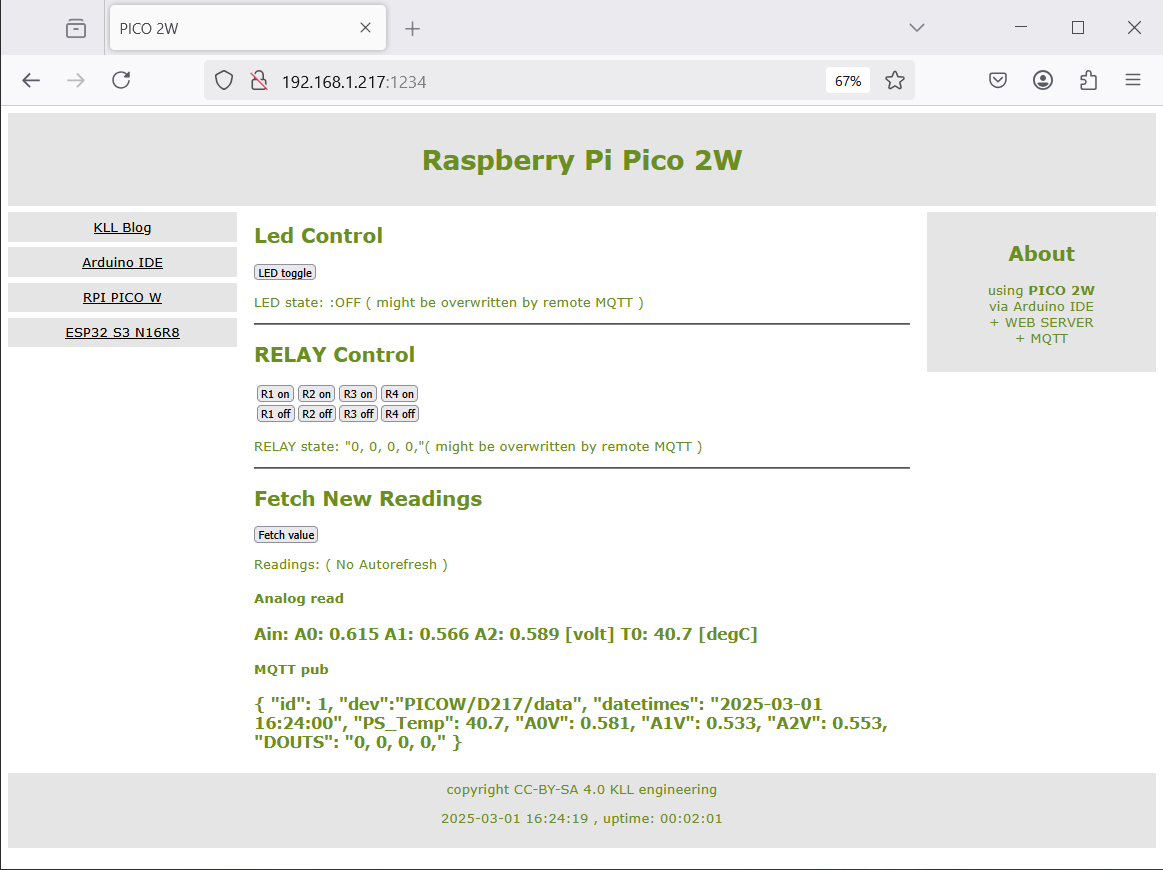The image size is (1163, 870).
Task: Minimize the browser window
Action: 1021,27
